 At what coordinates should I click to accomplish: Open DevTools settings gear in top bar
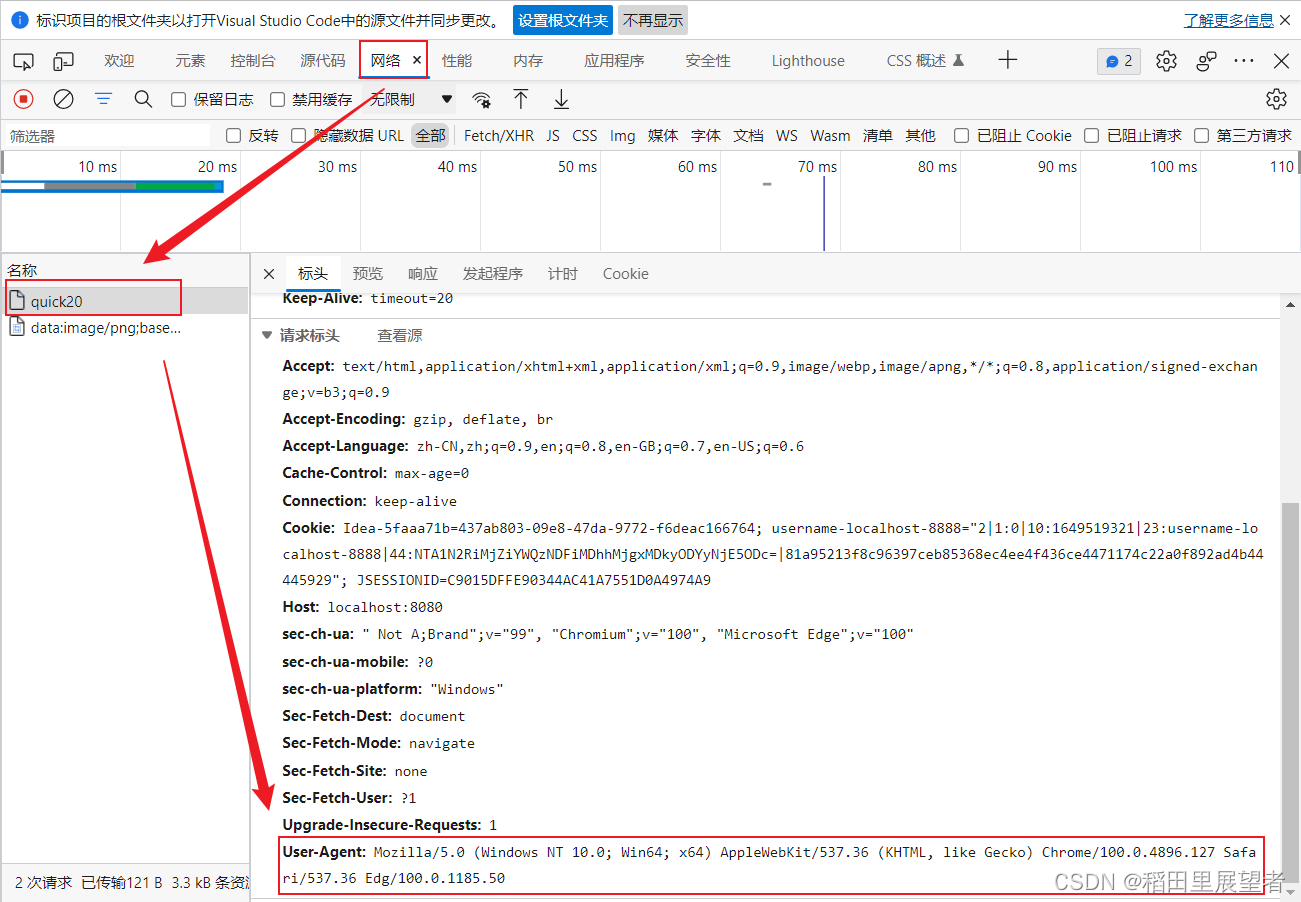tap(1166, 61)
